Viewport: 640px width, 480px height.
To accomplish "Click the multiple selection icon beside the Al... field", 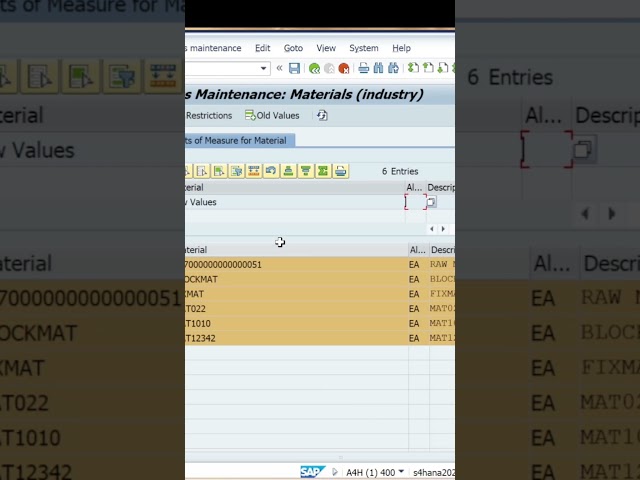I will (431, 202).
